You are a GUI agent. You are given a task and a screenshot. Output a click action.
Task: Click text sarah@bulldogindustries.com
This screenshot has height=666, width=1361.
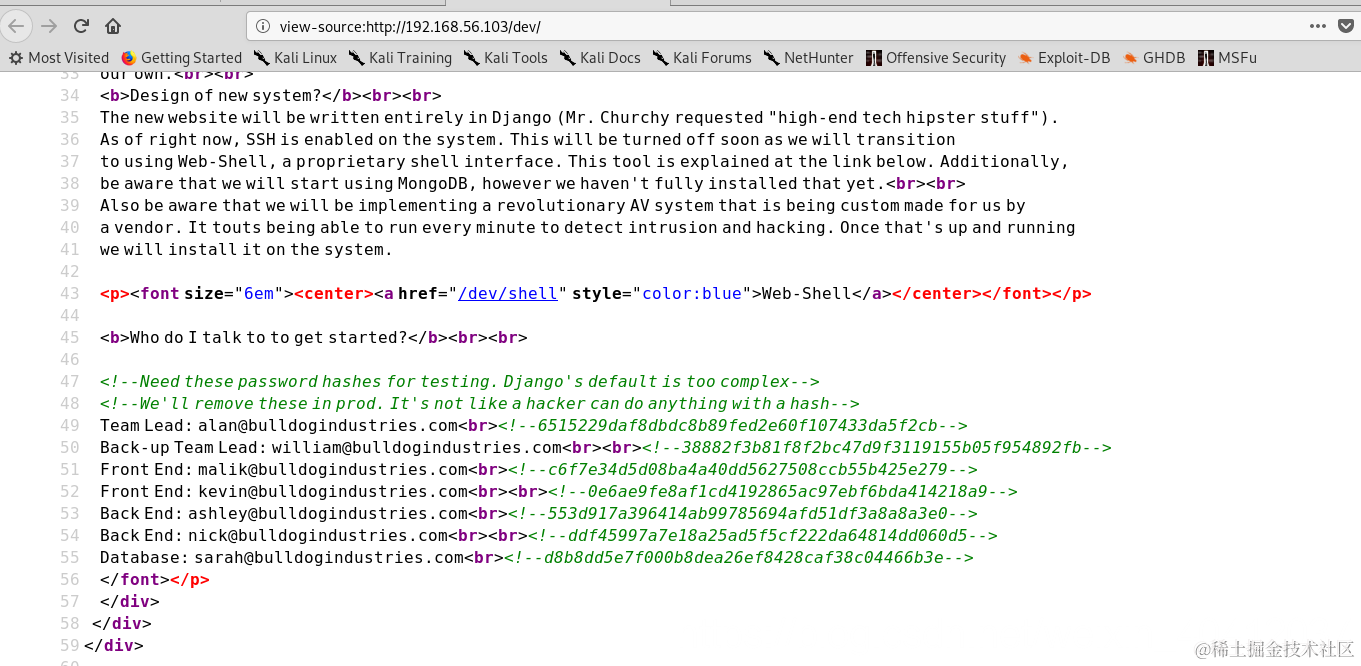(328, 557)
